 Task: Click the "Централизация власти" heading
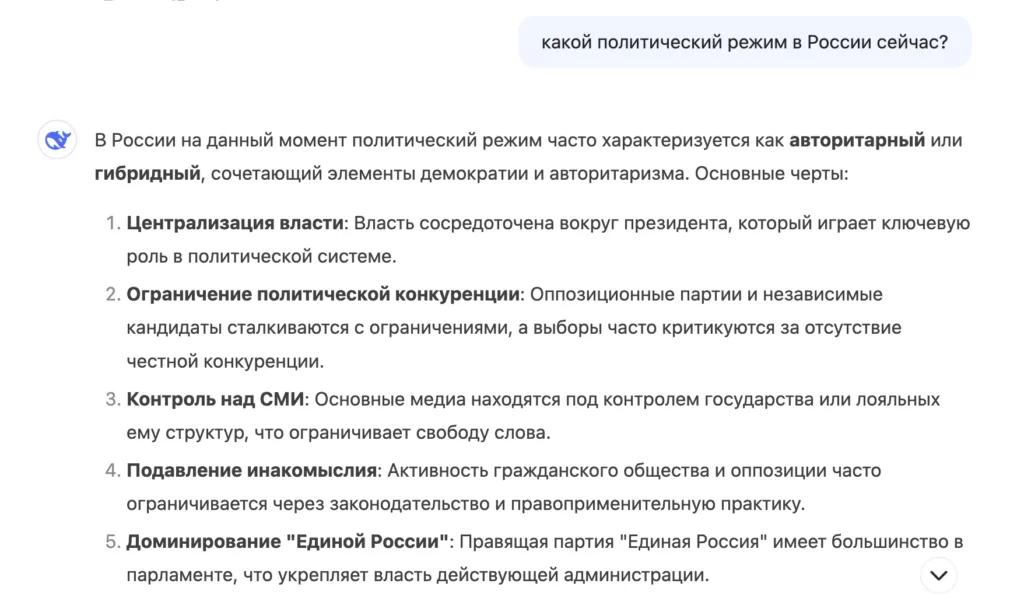click(234, 223)
